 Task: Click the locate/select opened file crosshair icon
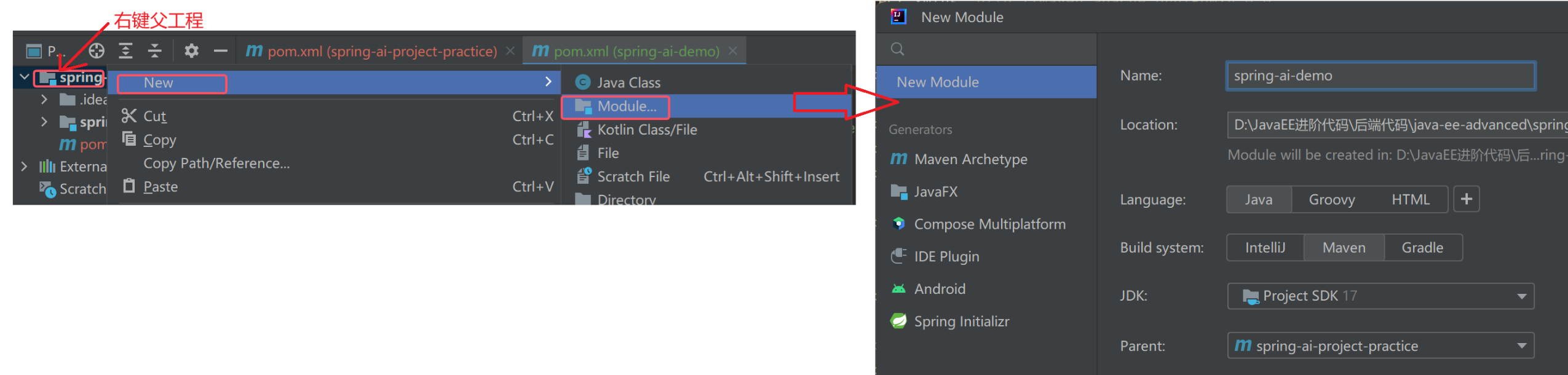click(97, 51)
